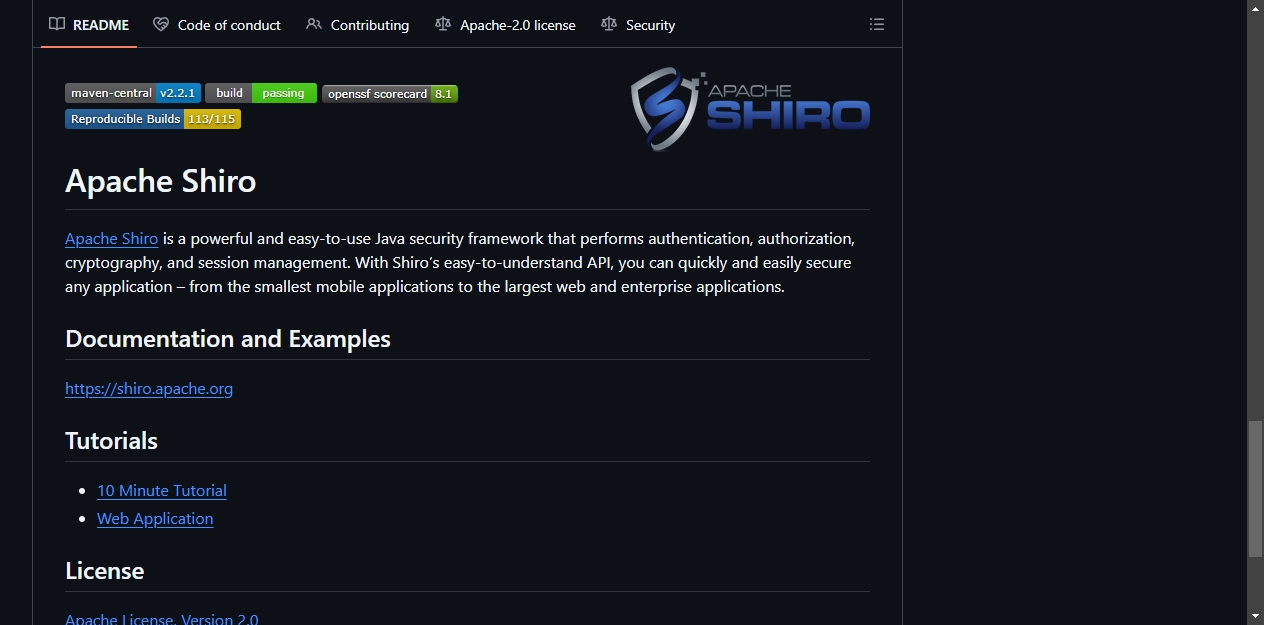
Task: Click the scale icon beside Security
Action: coord(609,24)
